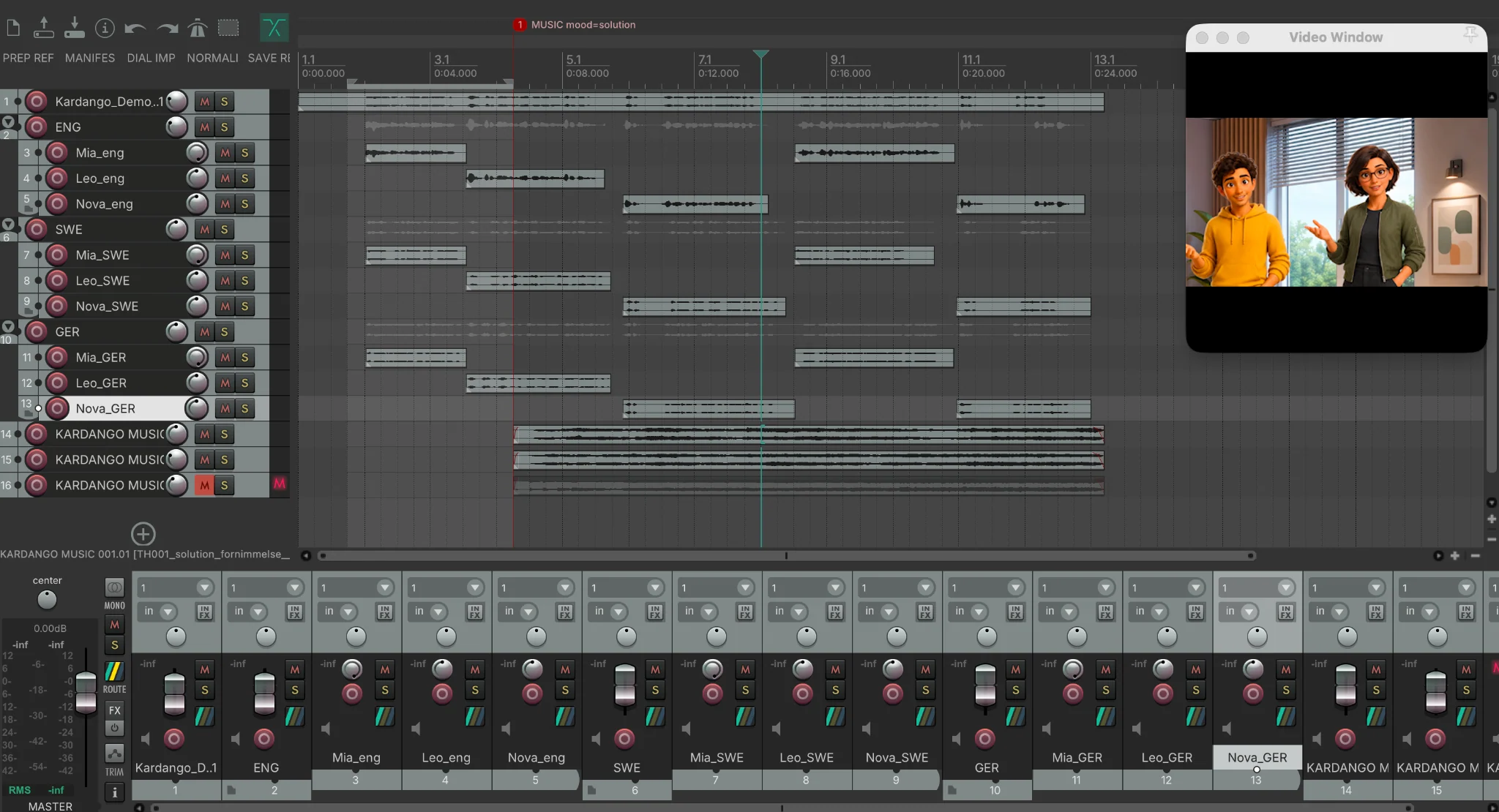The image size is (1499, 812).
Task: Open IN FX on Mia_eng mixer strip
Action: click(385, 612)
